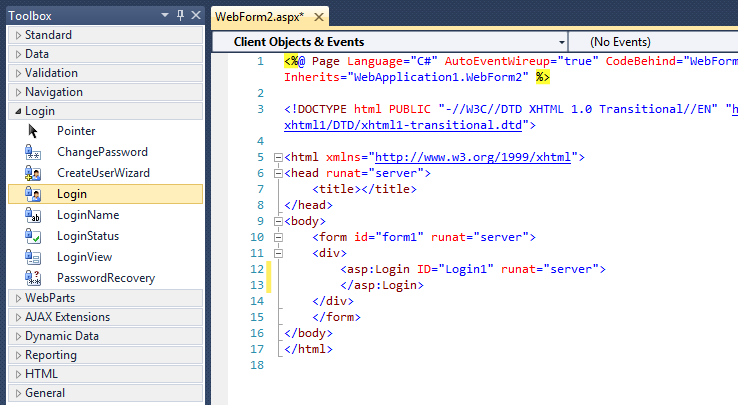Click the title tag on line 7
Screen dimensions: 738x405
pos(364,189)
